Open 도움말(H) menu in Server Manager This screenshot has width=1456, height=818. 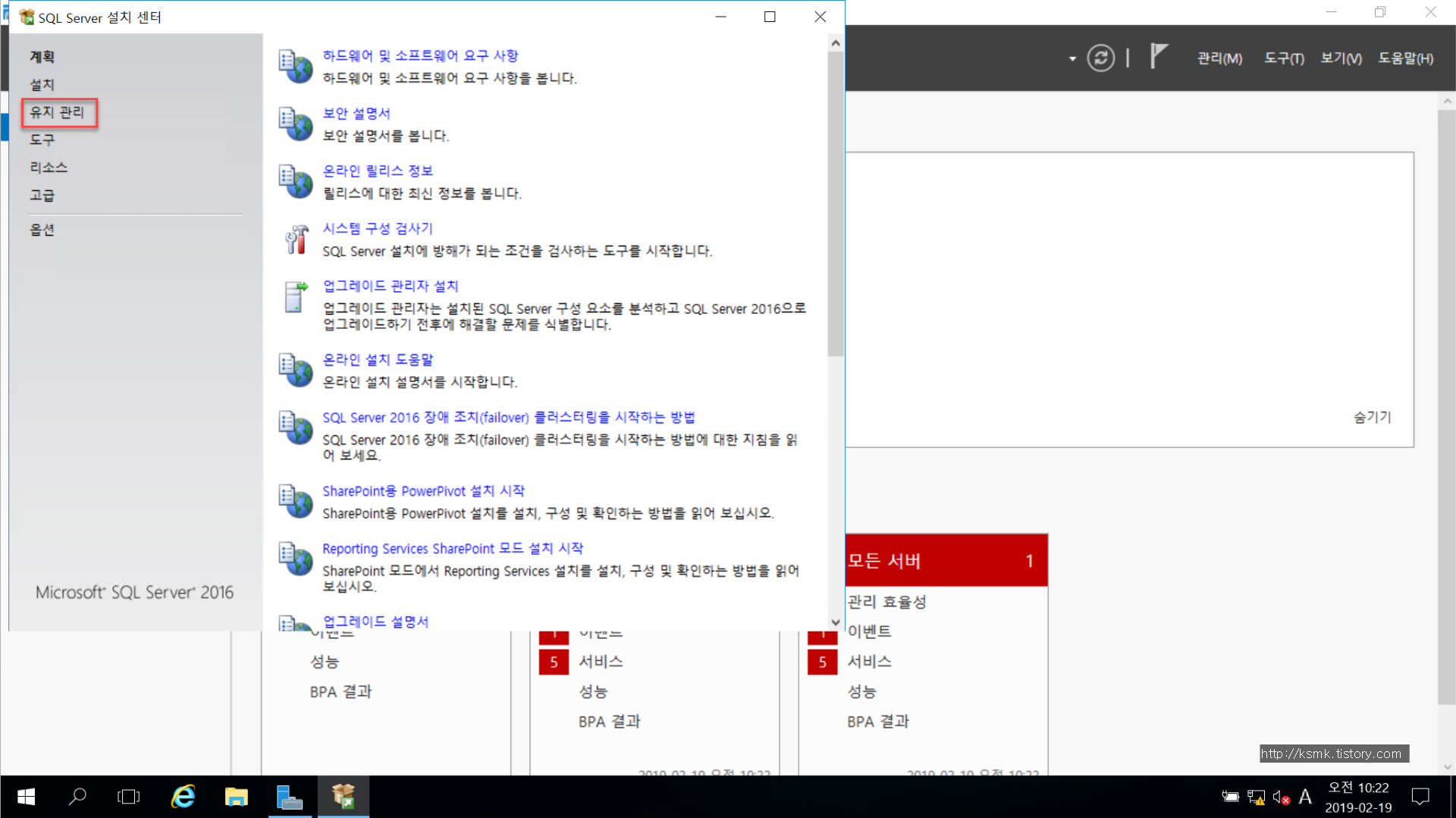pyautogui.click(x=1405, y=58)
